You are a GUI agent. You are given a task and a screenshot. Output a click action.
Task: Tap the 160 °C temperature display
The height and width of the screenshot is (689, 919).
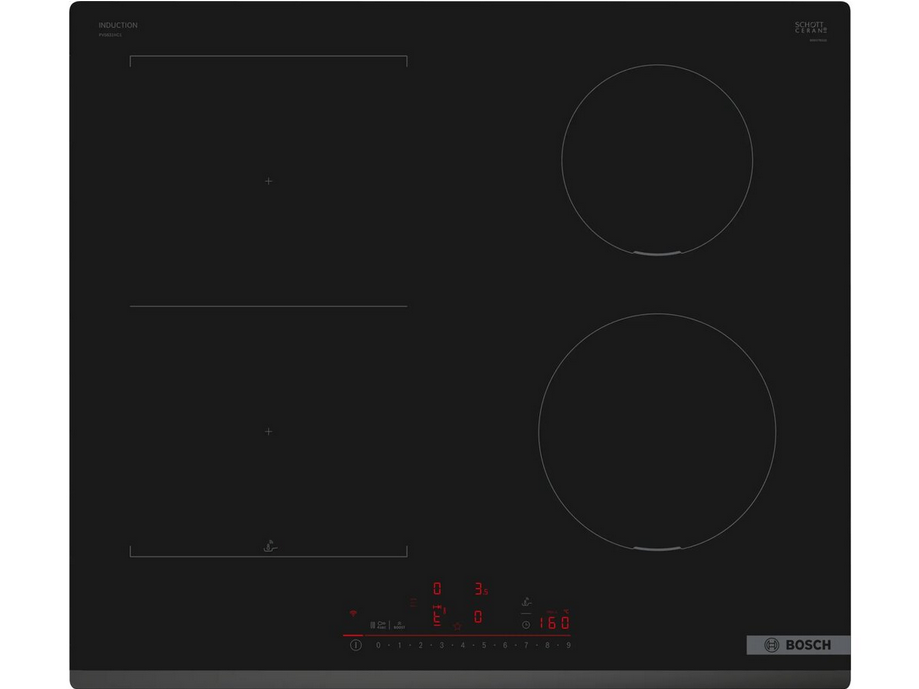[553, 622]
